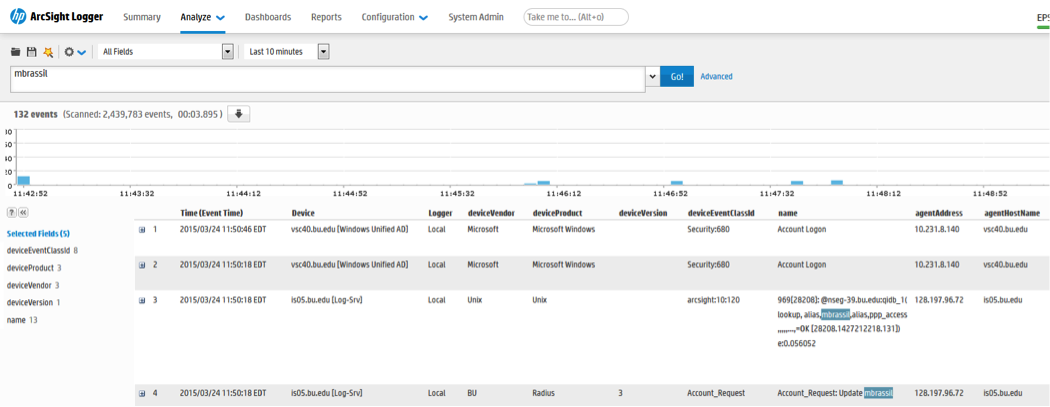The height and width of the screenshot is (407, 1050).
Task: Click the Device column header
Action: pyautogui.click(x=303, y=213)
